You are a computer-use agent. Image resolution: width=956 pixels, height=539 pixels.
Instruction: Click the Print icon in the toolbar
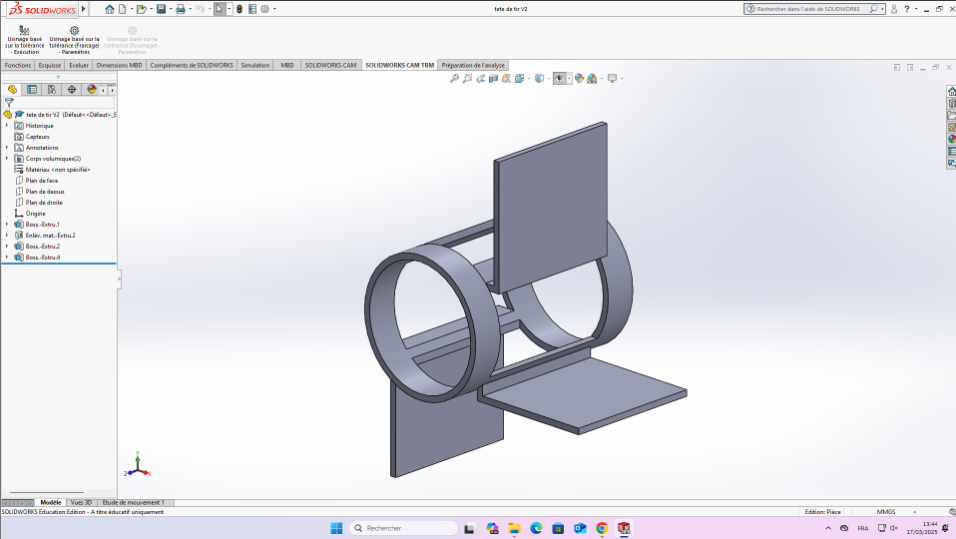pyautogui.click(x=180, y=9)
